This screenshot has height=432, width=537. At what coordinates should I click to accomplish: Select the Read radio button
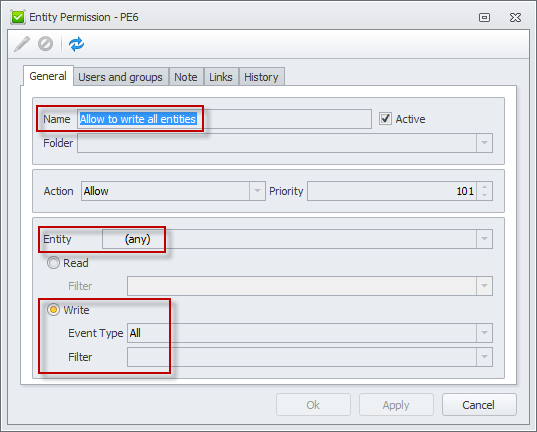(x=53, y=263)
